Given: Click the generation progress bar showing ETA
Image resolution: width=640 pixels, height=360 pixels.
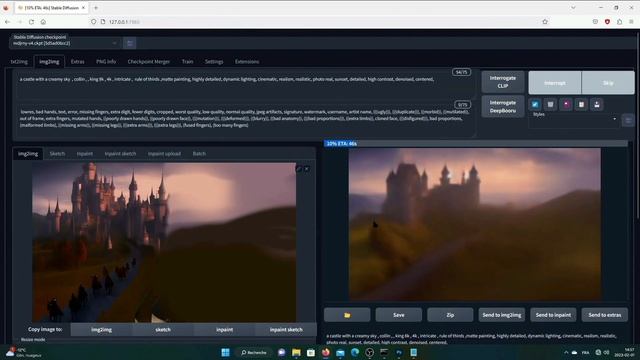Looking at the screenshot, I should [x=476, y=144].
